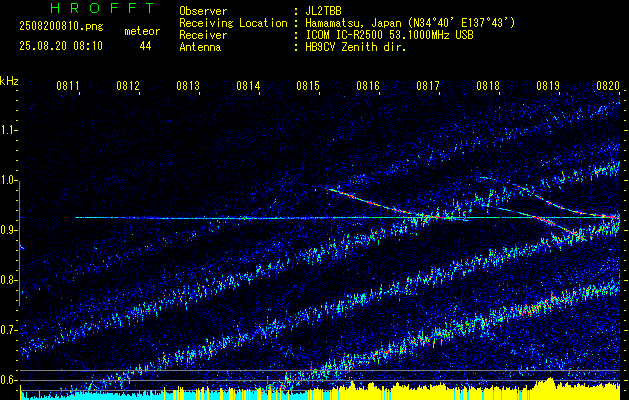Click the HROFFT title text

(x=103, y=8)
